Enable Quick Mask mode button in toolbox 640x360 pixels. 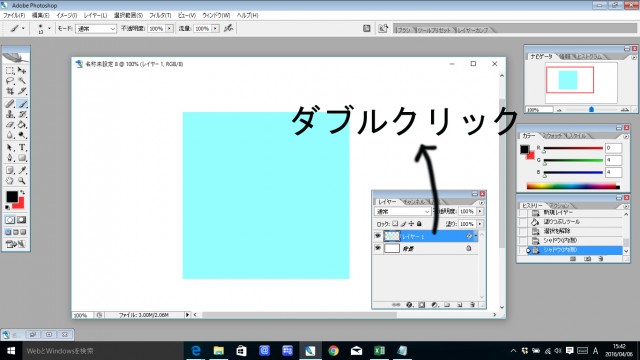click(22, 220)
